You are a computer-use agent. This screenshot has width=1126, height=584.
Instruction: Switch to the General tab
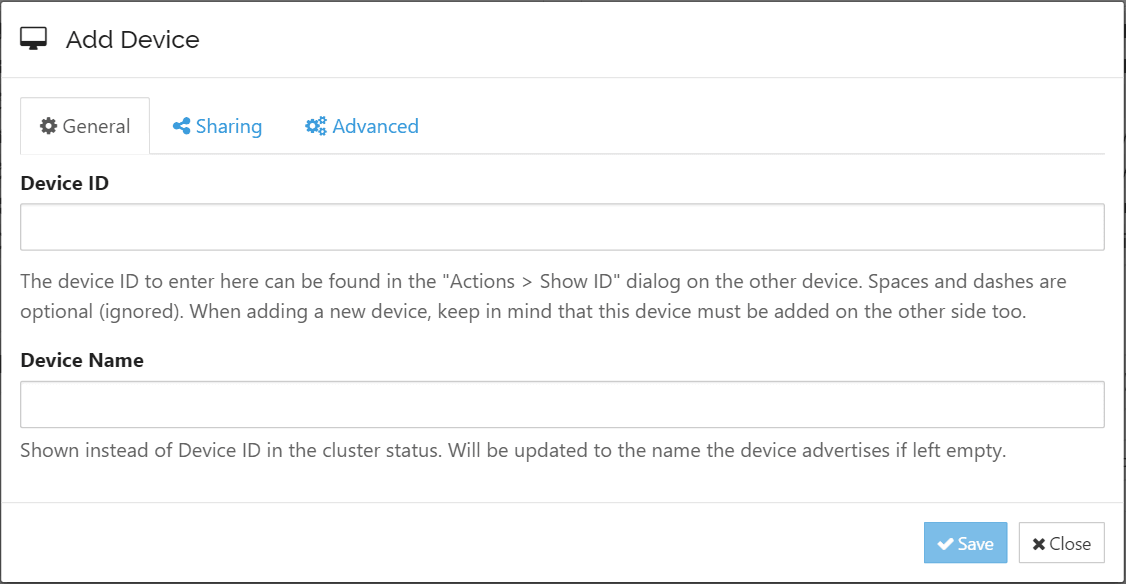(85, 126)
